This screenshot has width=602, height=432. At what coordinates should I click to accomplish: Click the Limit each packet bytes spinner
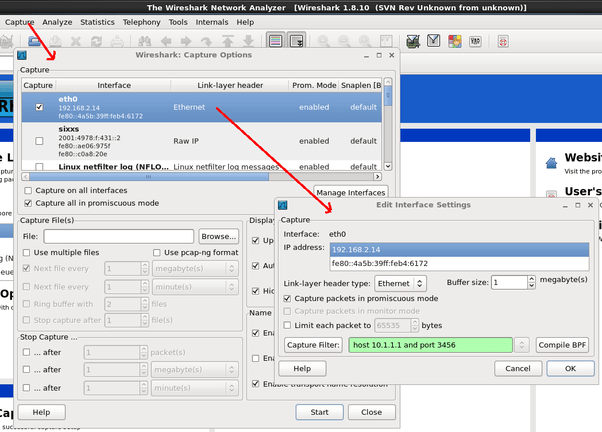[x=415, y=325]
